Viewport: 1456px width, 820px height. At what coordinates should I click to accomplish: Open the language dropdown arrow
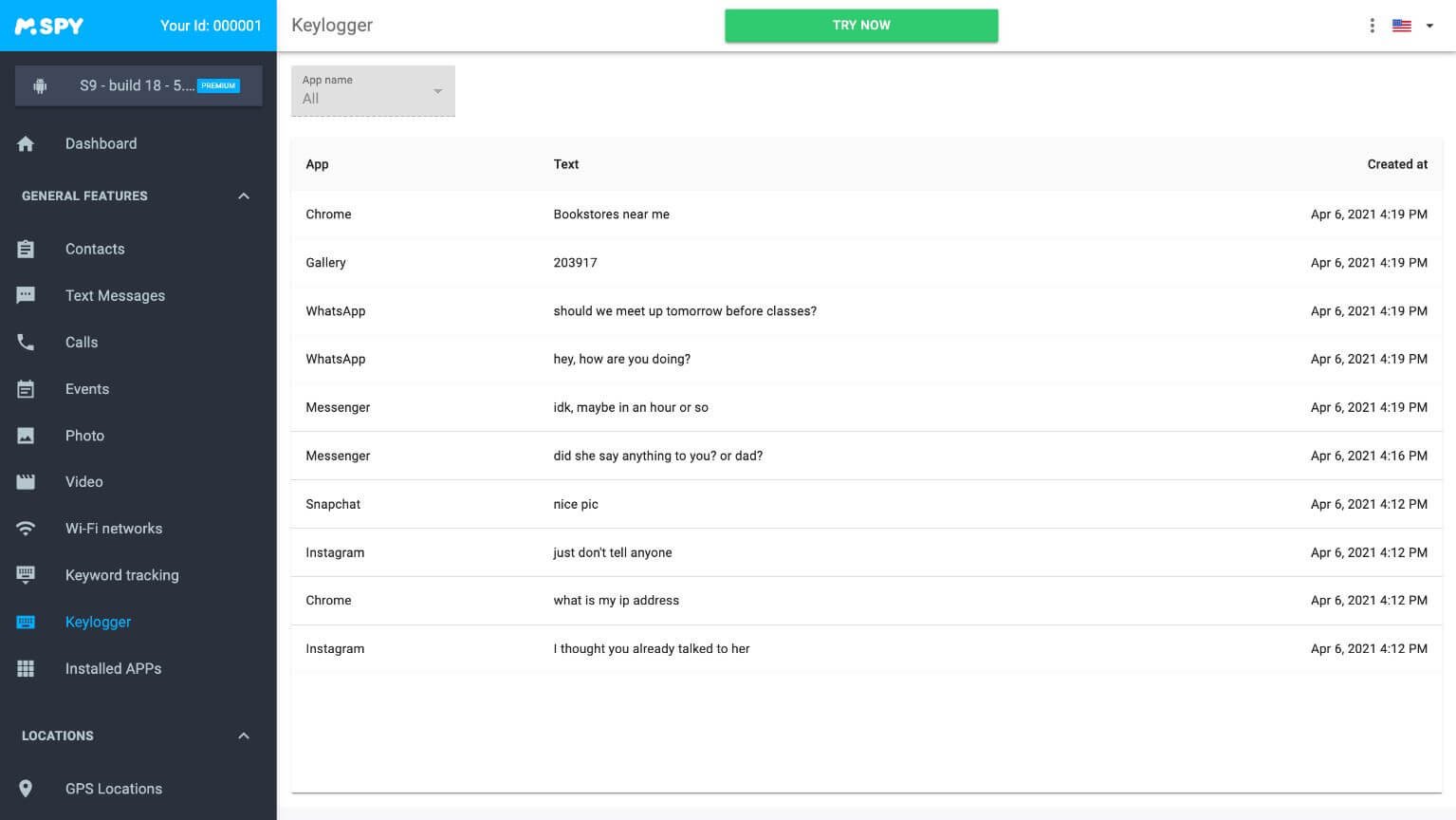pos(1429,26)
